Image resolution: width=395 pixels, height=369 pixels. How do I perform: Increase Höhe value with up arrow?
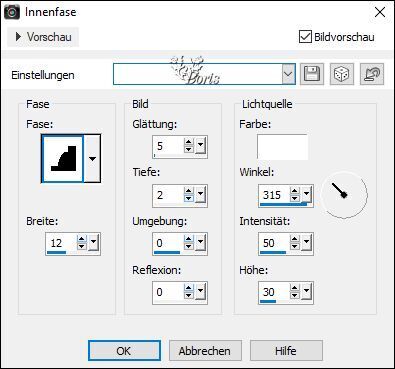coord(295,288)
